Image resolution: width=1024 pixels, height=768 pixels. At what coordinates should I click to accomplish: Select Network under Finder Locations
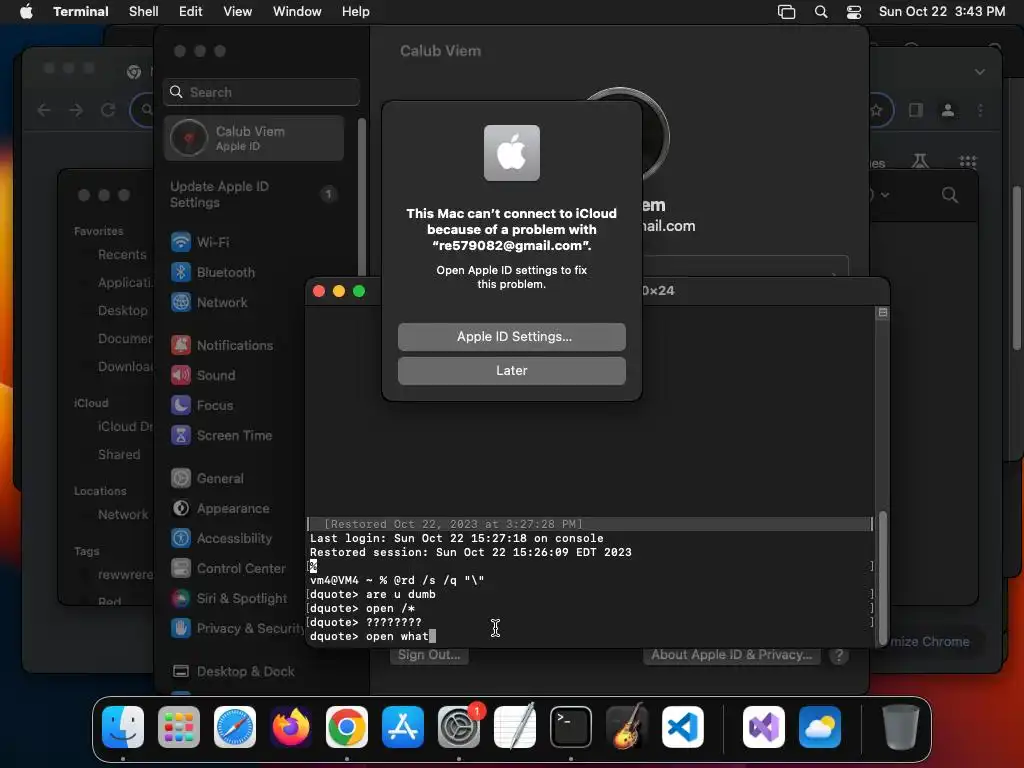(x=123, y=515)
